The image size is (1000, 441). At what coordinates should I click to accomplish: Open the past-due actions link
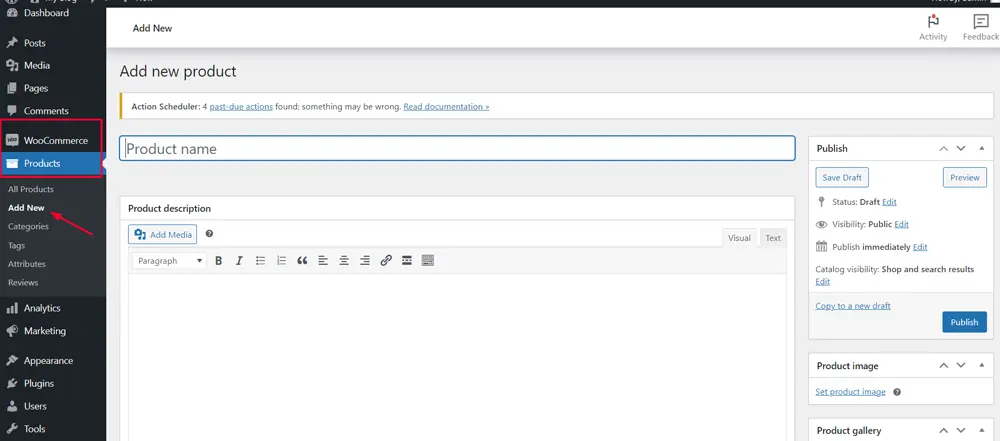(x=241, y=107)
